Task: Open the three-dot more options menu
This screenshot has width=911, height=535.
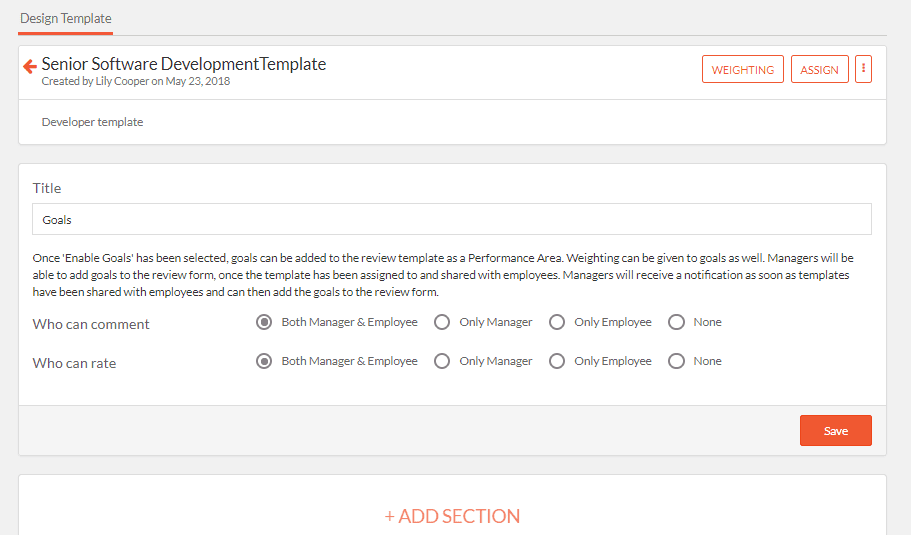Action: point(863,69)
